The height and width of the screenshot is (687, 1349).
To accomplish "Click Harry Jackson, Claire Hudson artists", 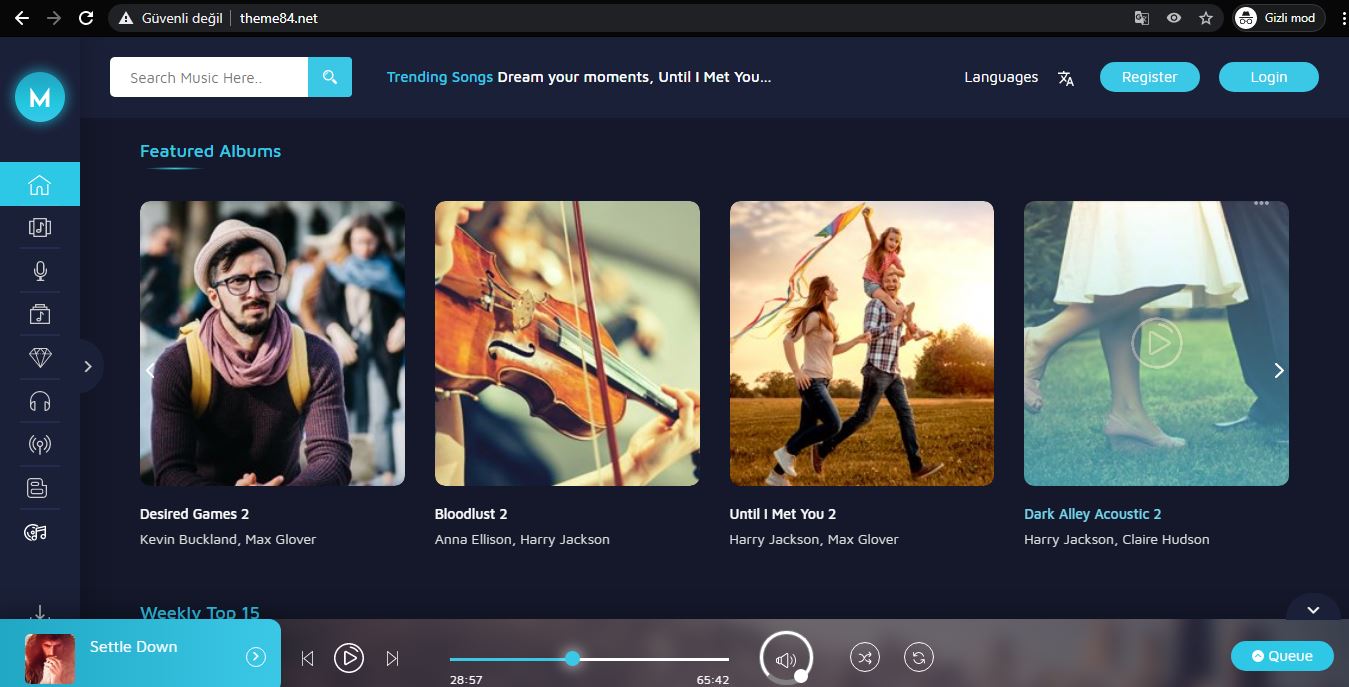I will click(x=1117, y=539).
